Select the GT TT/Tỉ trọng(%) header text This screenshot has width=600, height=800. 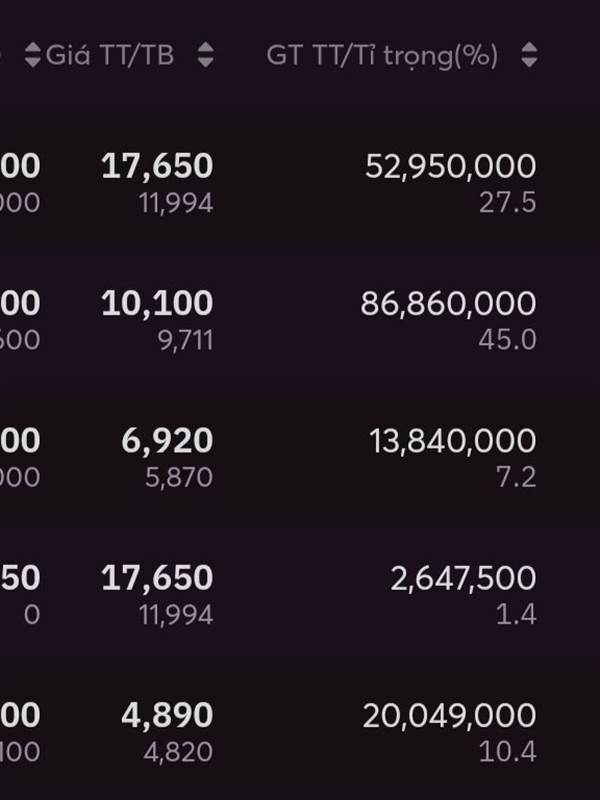pos(382,56)
